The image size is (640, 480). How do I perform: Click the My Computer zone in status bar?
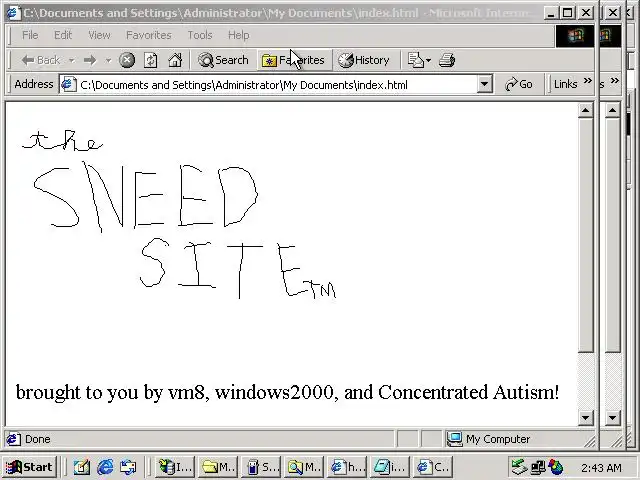point(488,439)
